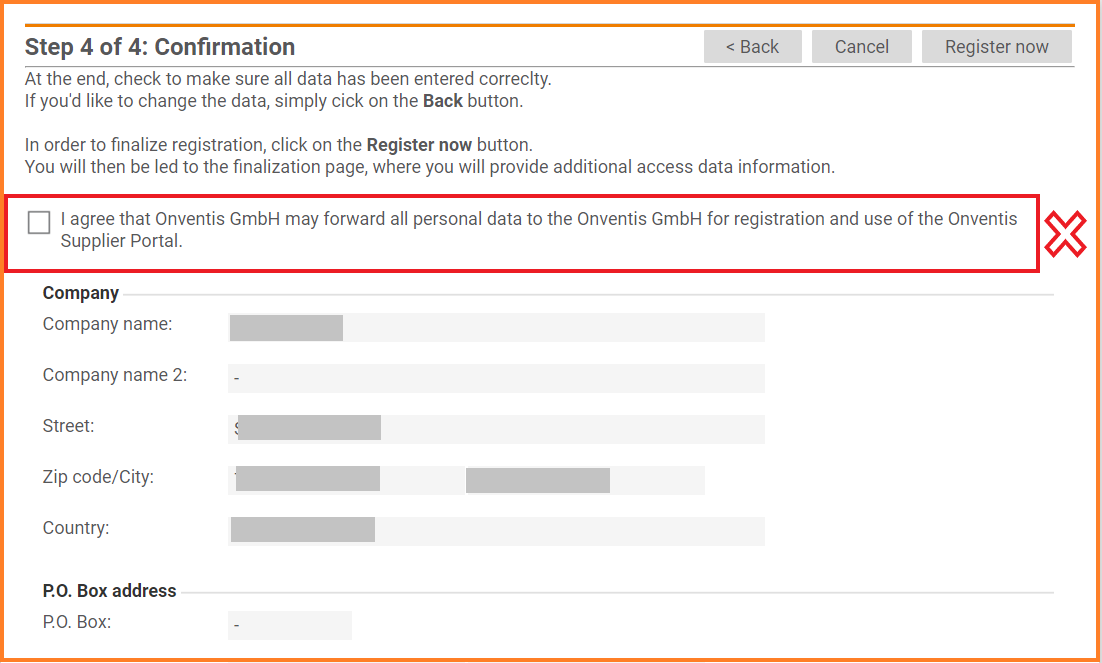Select the City input field
Screen dimensions: 1102x663
(x=585, y=479)
